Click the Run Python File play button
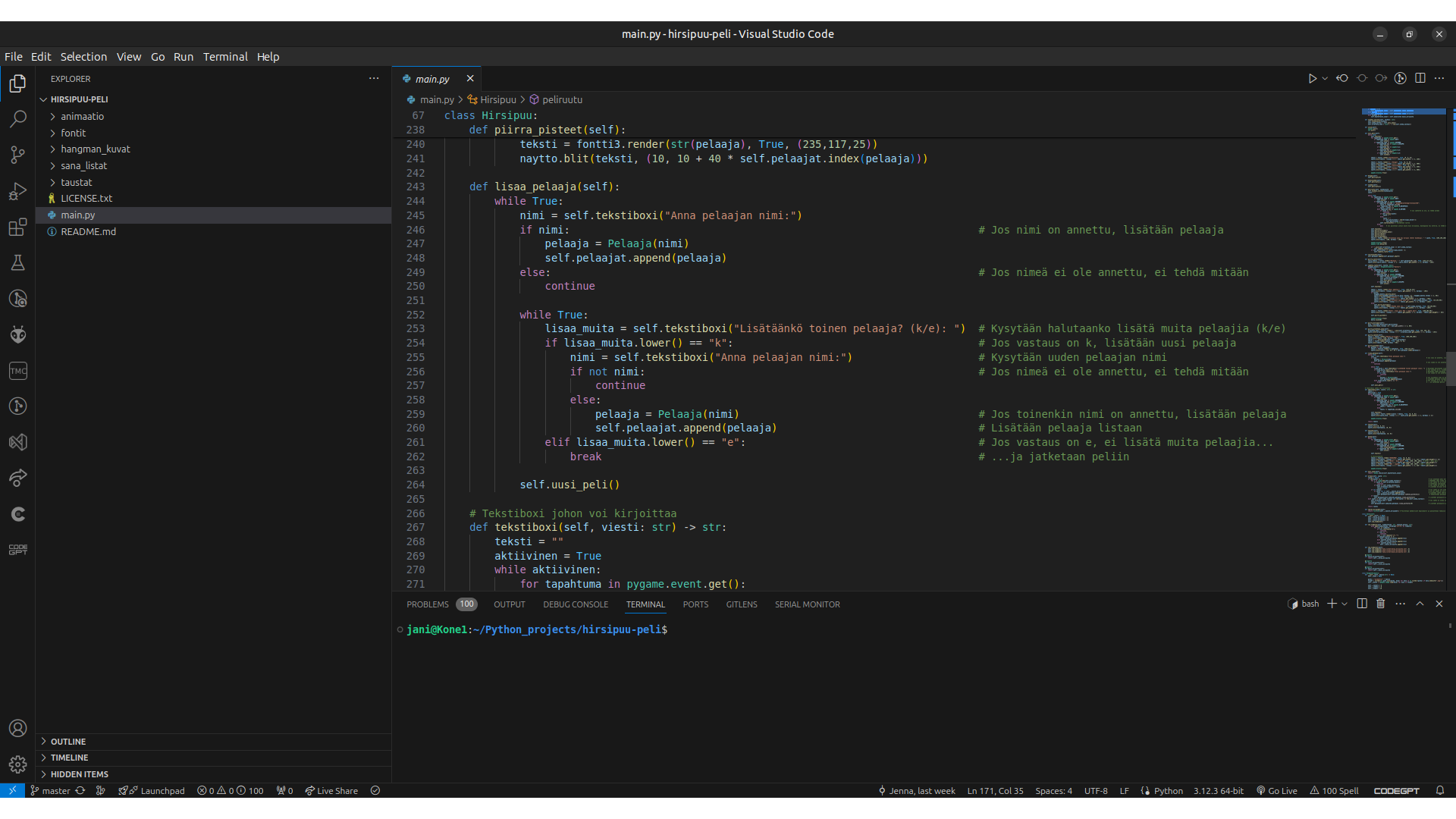 click(x=1312, y=78)
